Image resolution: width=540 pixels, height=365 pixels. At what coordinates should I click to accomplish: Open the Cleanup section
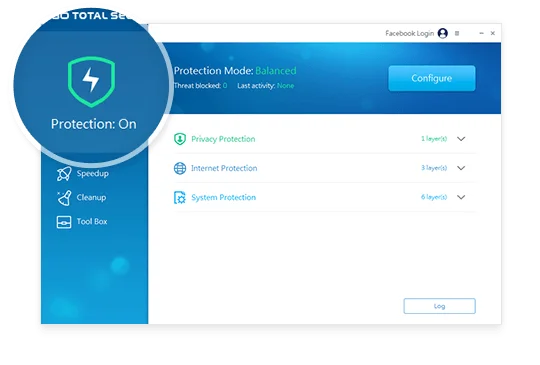(82, 198)
